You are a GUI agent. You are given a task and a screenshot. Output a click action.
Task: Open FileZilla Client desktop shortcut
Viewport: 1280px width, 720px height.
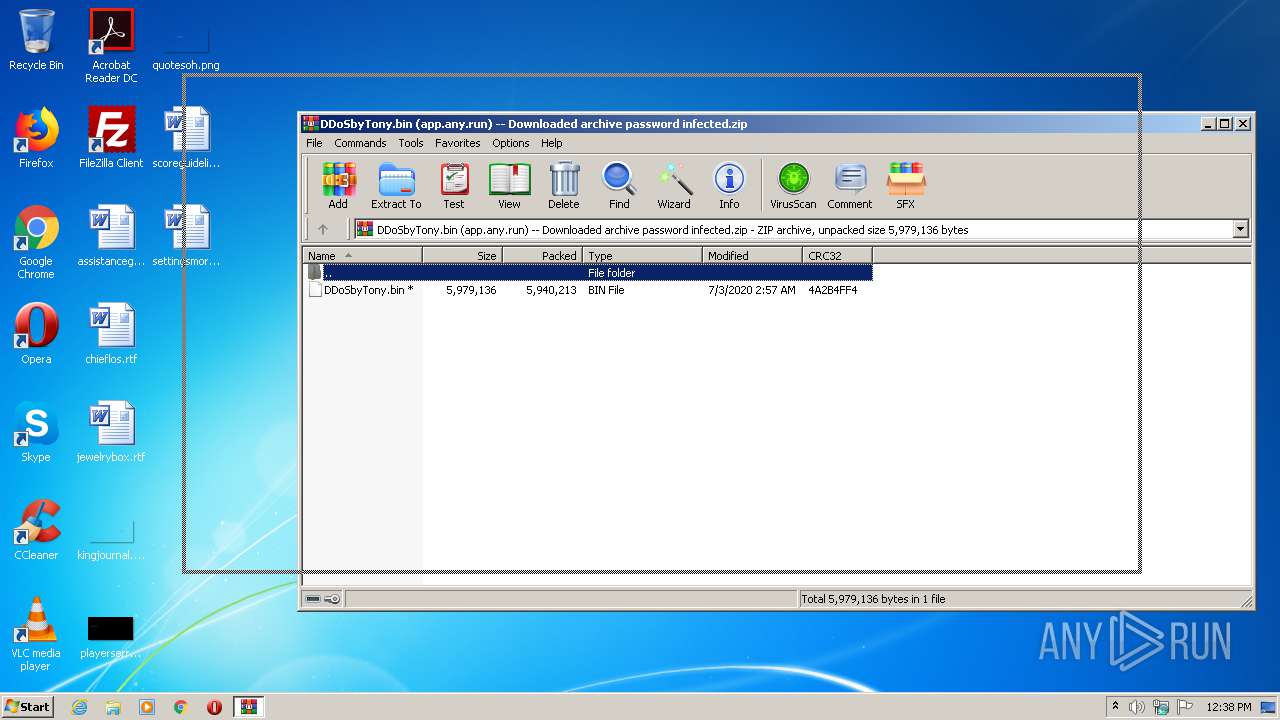click(x=111, y=138)
